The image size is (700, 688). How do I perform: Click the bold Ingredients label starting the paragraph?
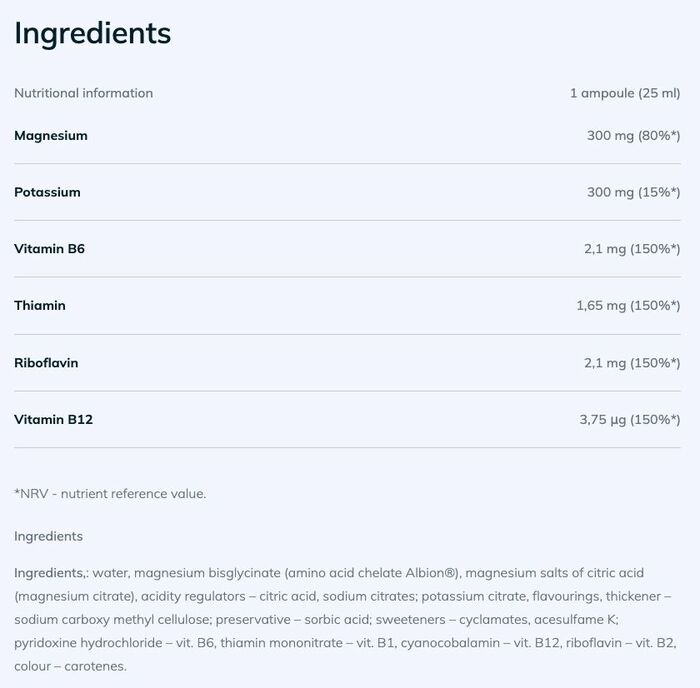tap(49, 573)
